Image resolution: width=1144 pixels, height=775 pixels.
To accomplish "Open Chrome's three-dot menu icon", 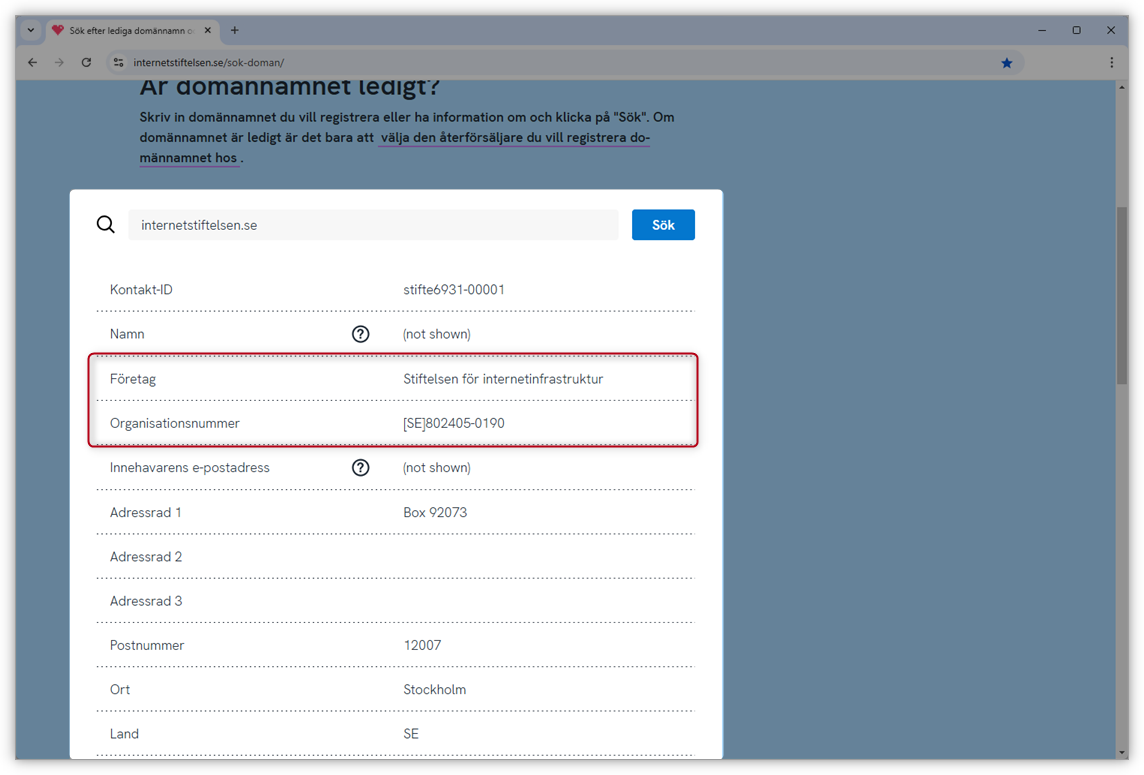I will [x=1112, y=62].
